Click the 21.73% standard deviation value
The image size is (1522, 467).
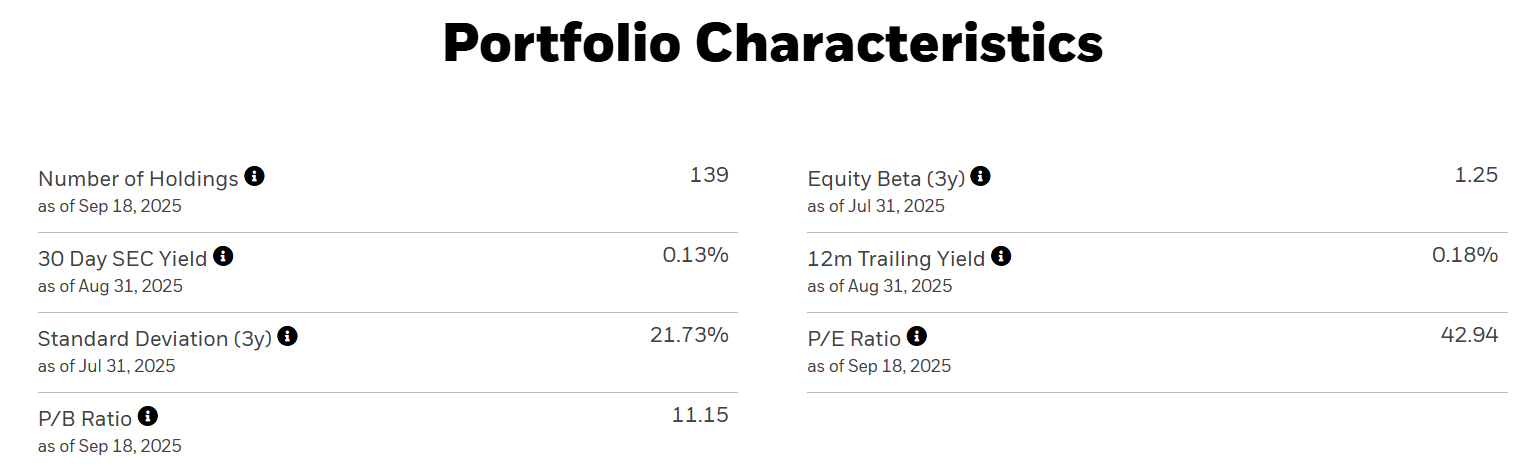tap(689, 335)
